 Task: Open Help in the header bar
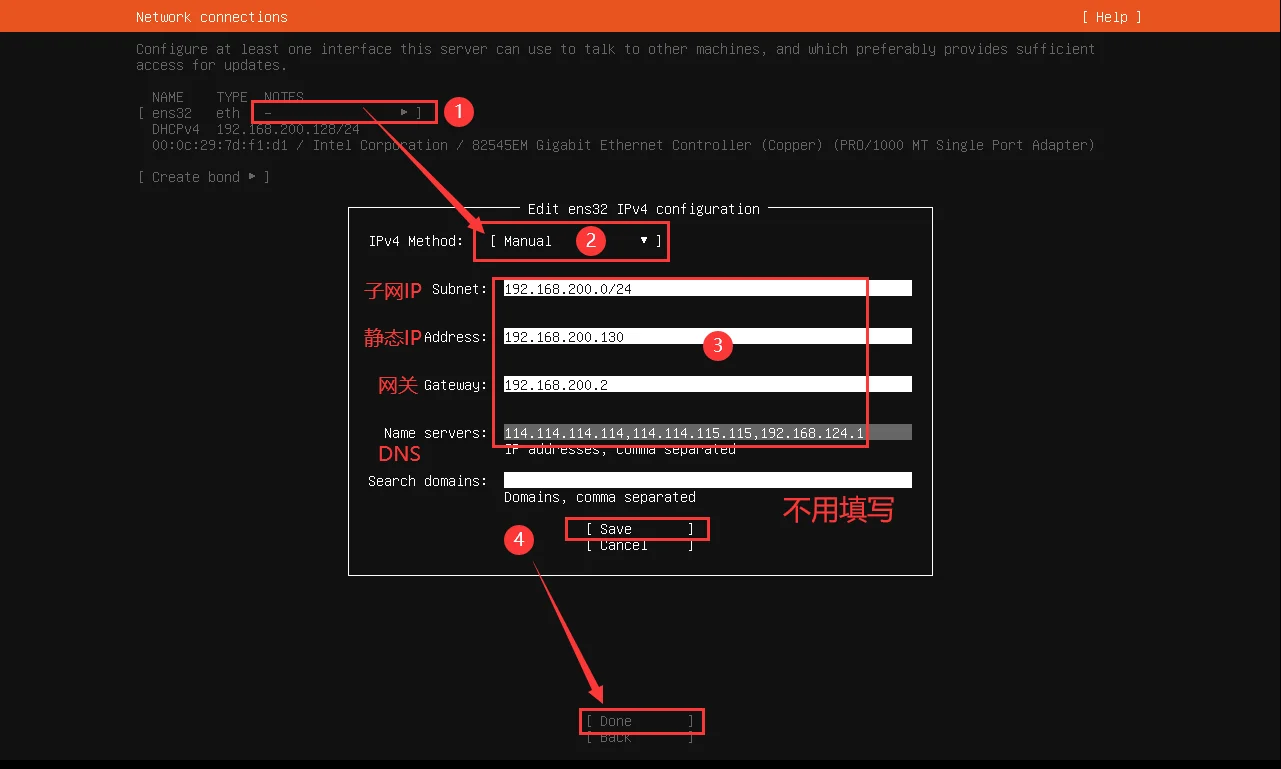pos(1111,17)
